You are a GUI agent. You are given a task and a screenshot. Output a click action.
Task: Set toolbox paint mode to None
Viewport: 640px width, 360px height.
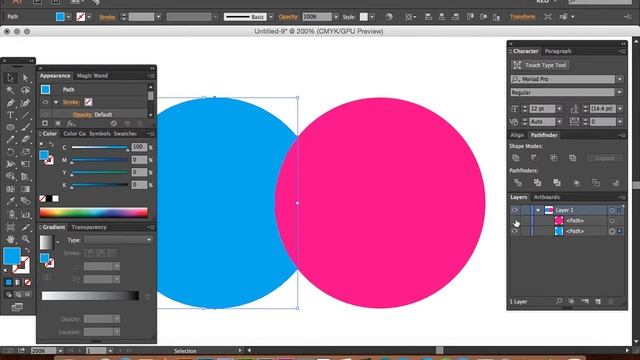27,282
